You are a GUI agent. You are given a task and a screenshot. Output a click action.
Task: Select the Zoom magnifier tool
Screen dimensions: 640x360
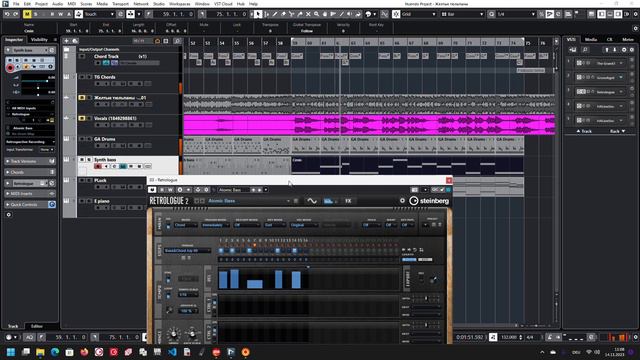coord(316,14)
